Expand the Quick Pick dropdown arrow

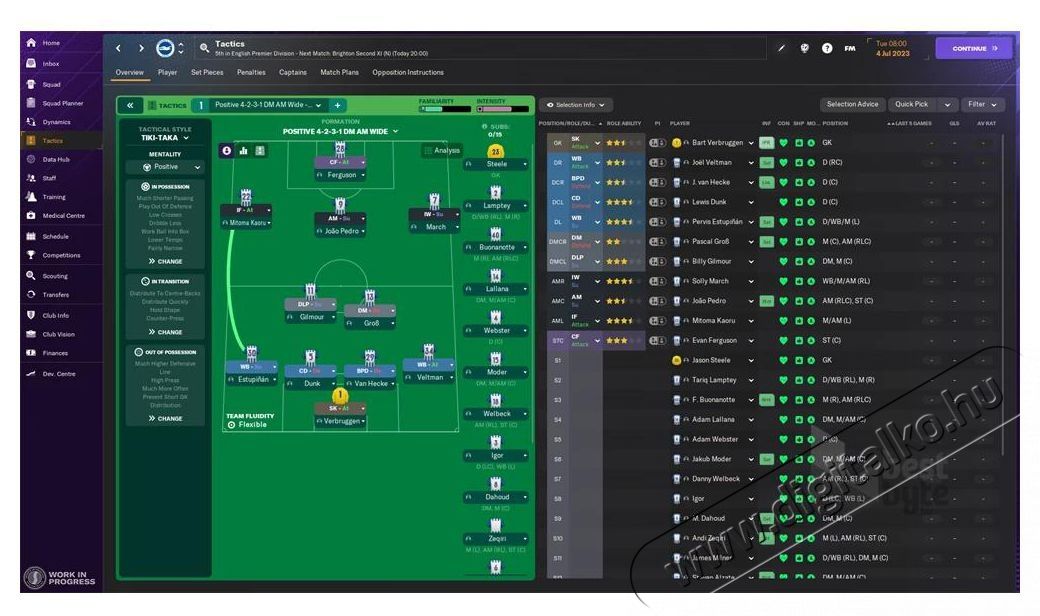click(x=946, y=105)
